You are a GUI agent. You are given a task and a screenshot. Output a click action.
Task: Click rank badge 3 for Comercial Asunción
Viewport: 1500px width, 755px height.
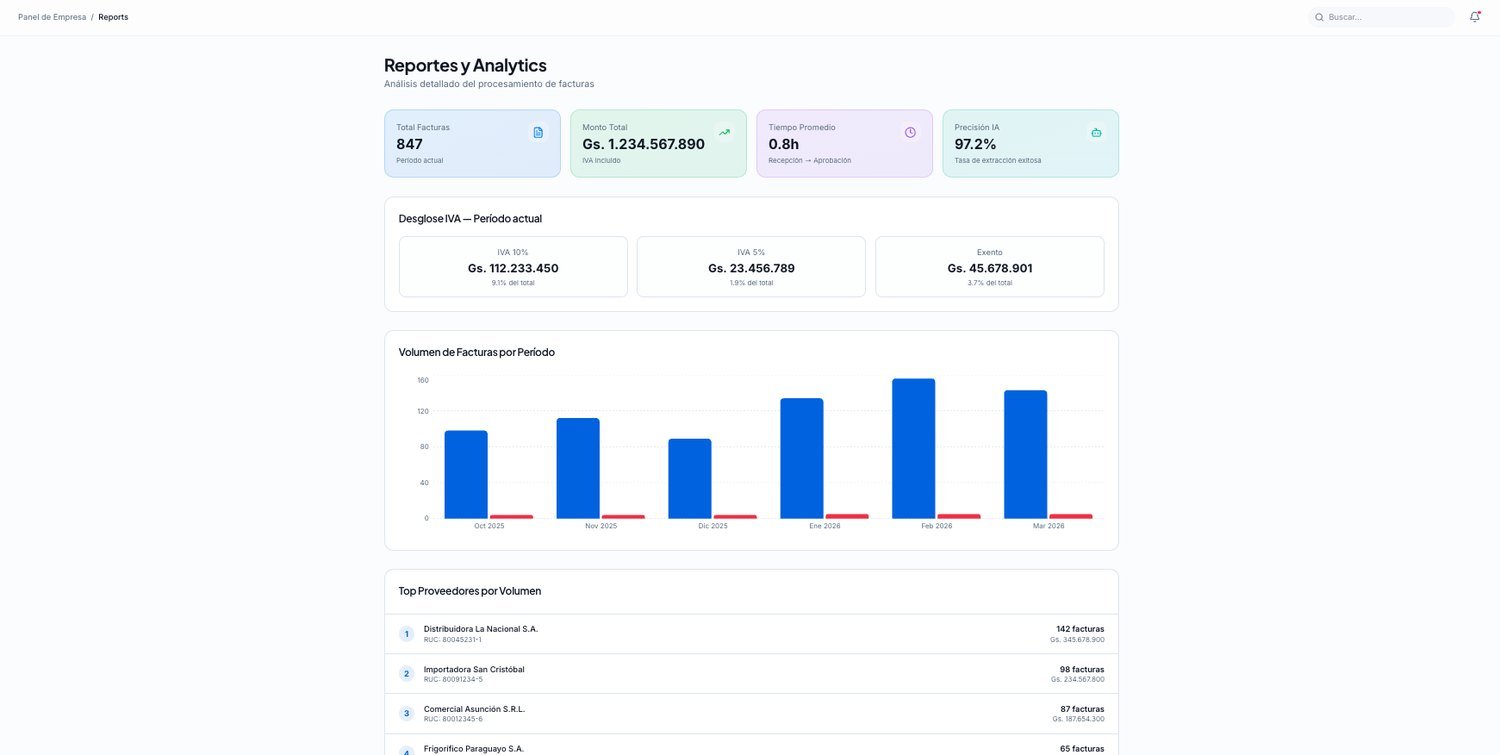point(406,714)
